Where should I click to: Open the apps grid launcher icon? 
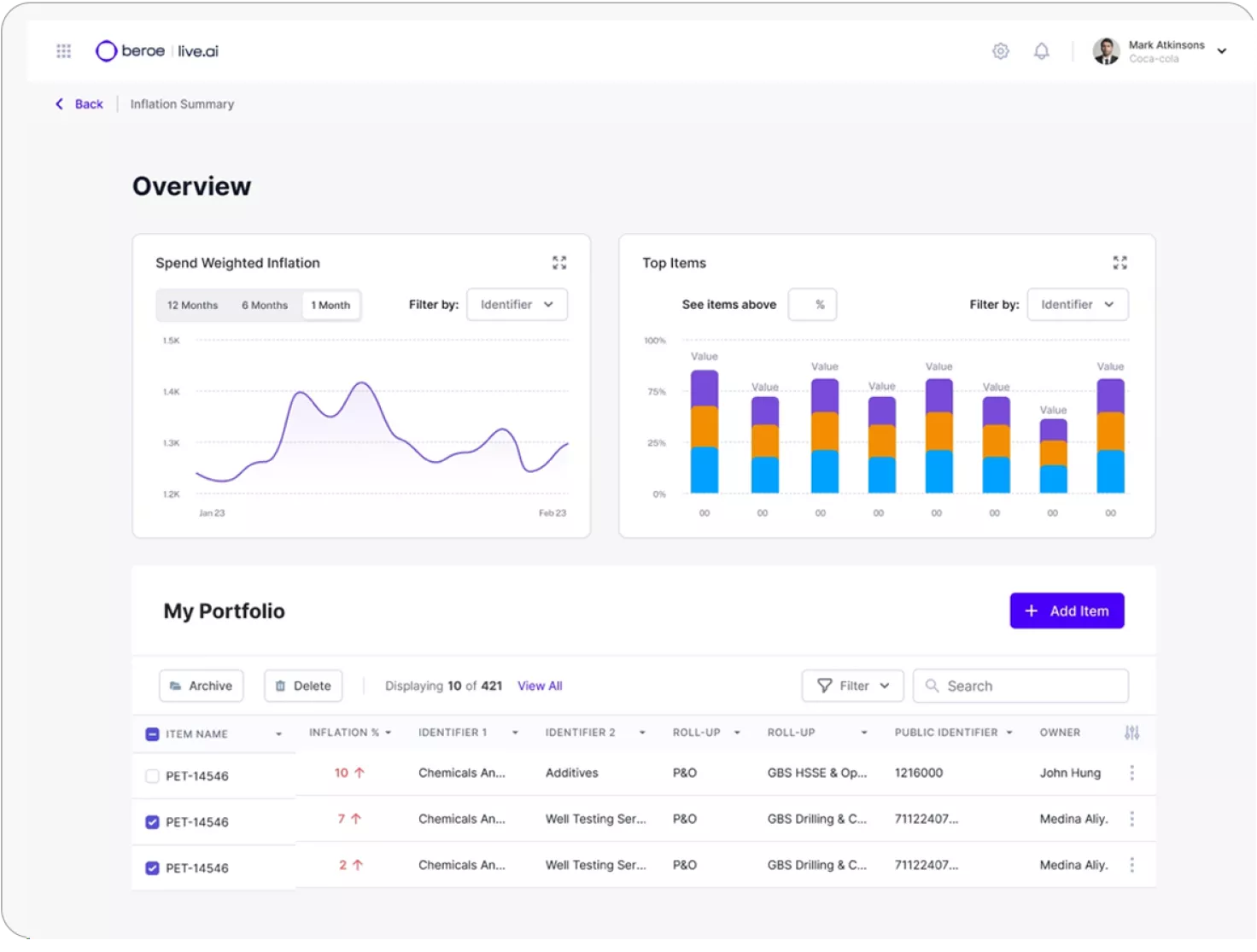point(63,50)
